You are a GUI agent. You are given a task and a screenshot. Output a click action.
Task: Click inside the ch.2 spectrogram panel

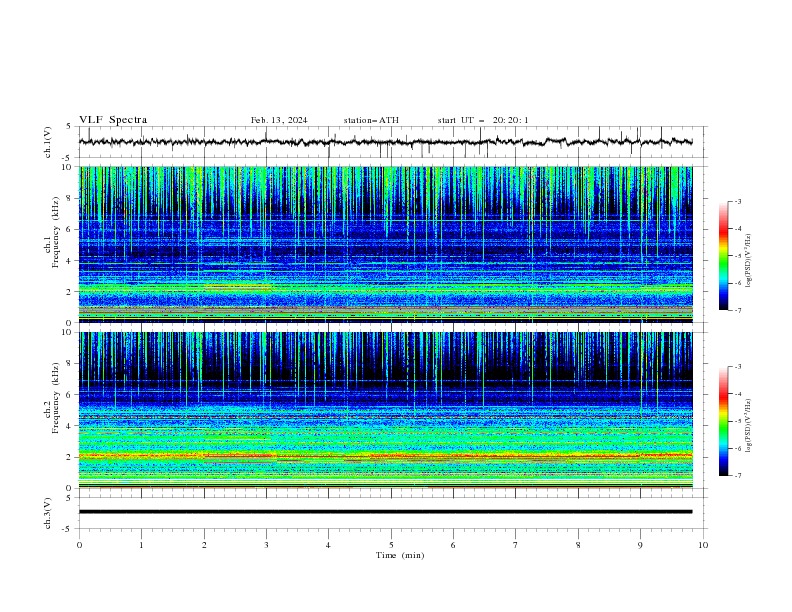[x=385, y=410]
